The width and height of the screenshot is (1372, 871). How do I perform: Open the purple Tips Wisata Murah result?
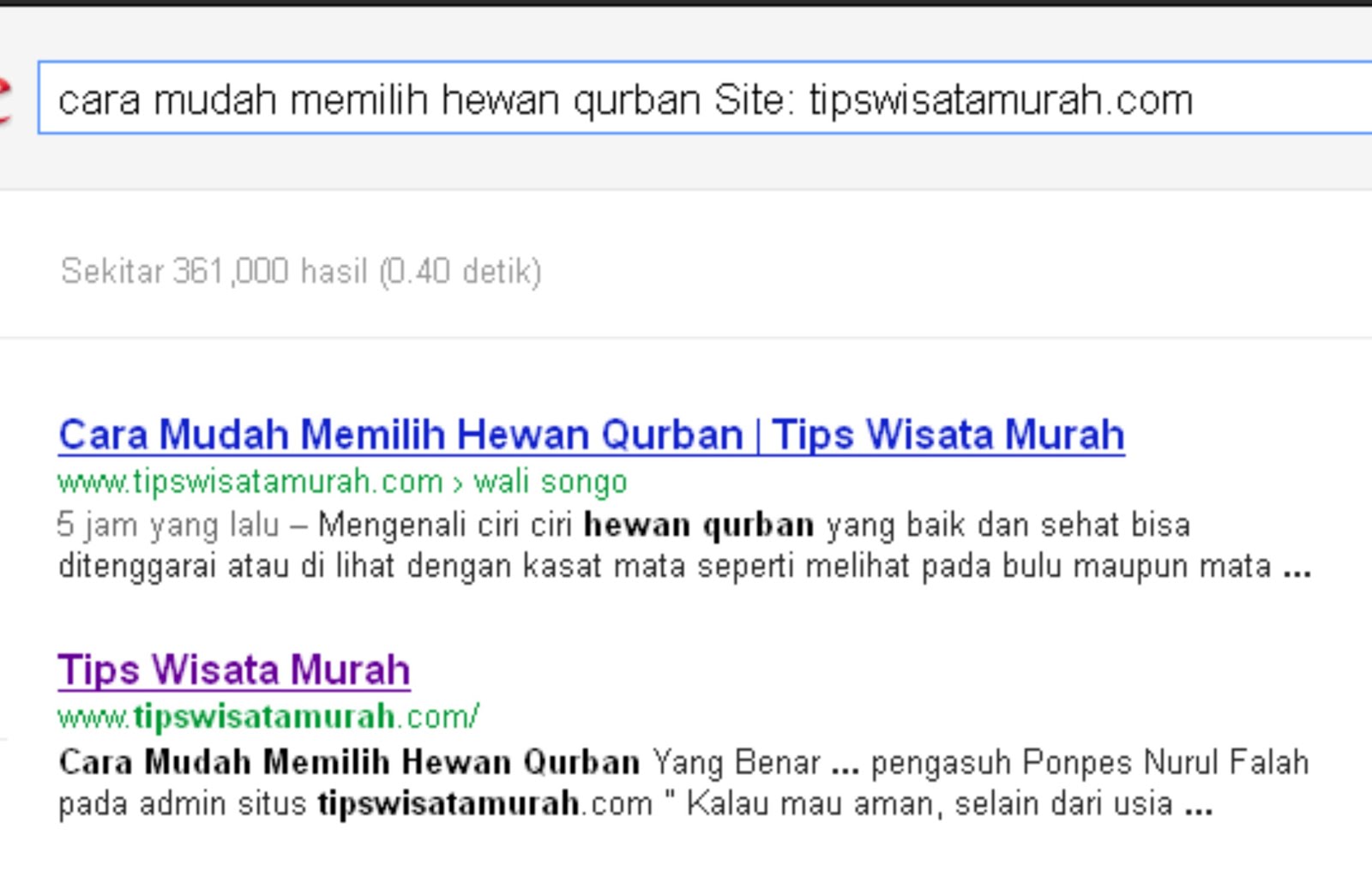[x=234, y=670]
